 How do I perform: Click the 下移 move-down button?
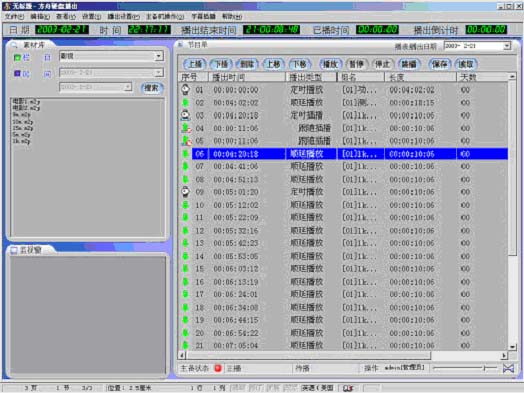[x=300, y=64]
